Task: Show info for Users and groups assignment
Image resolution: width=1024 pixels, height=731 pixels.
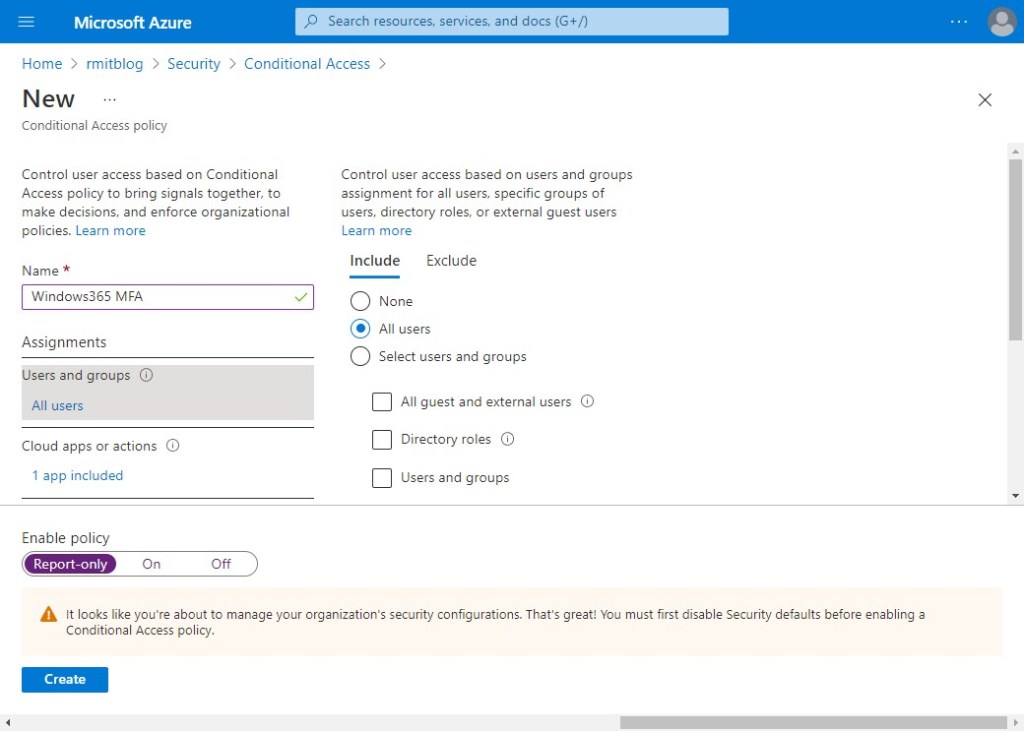Action: point(146,375)
